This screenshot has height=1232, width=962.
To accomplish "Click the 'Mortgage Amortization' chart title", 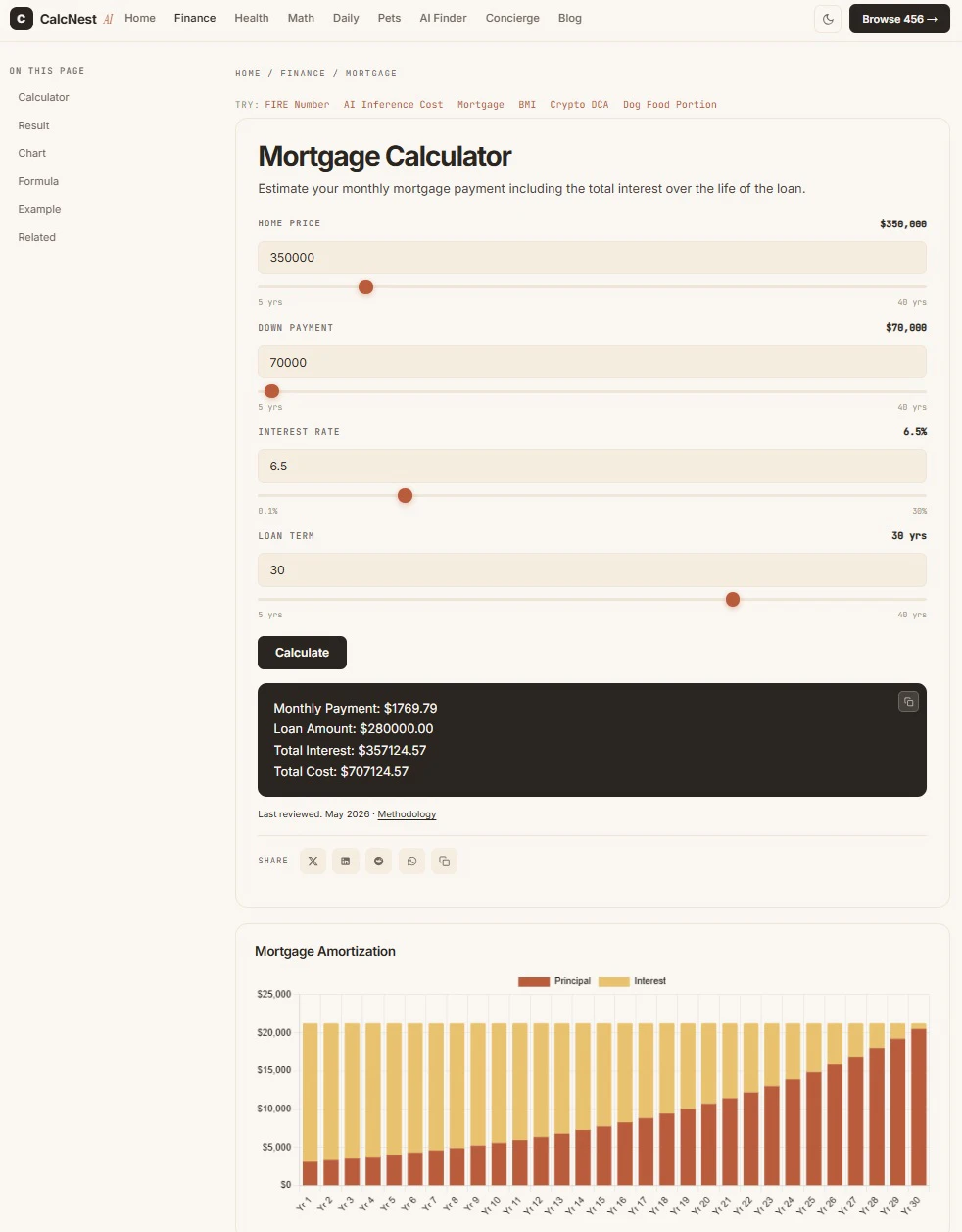I will 325,952.
